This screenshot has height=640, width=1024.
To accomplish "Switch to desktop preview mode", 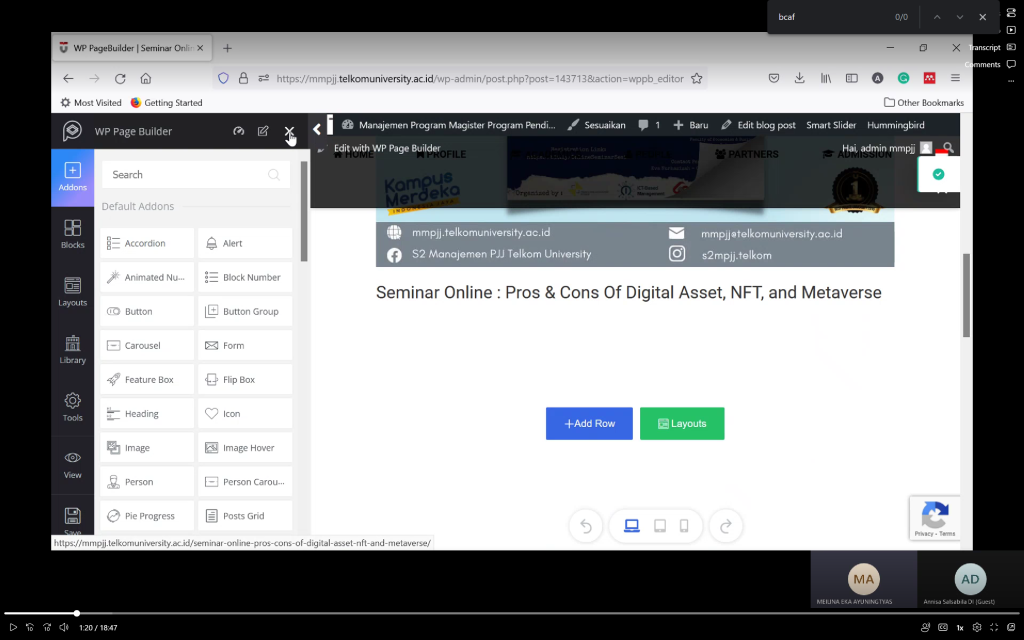I will [x=632, y=526].
